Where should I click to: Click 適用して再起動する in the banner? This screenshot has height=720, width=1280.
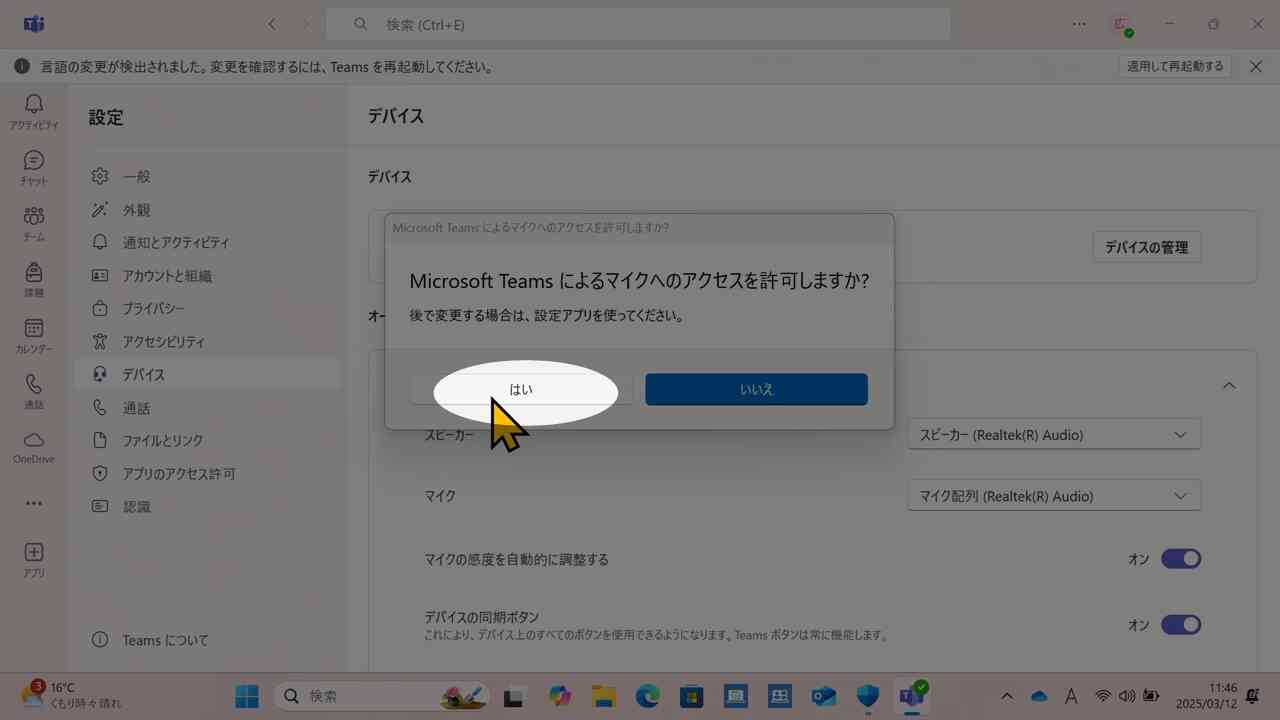[1175, 66]
